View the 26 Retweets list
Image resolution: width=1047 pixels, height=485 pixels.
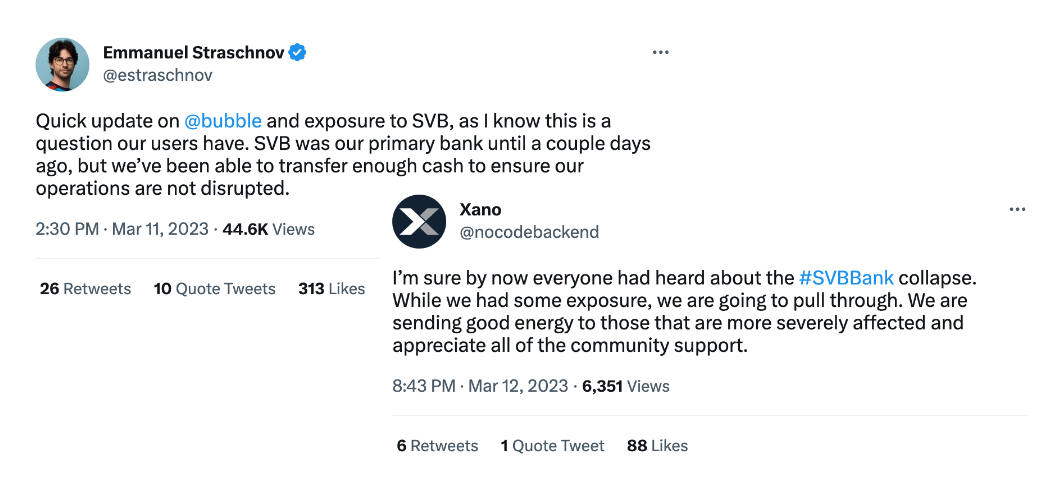point(85,289)
